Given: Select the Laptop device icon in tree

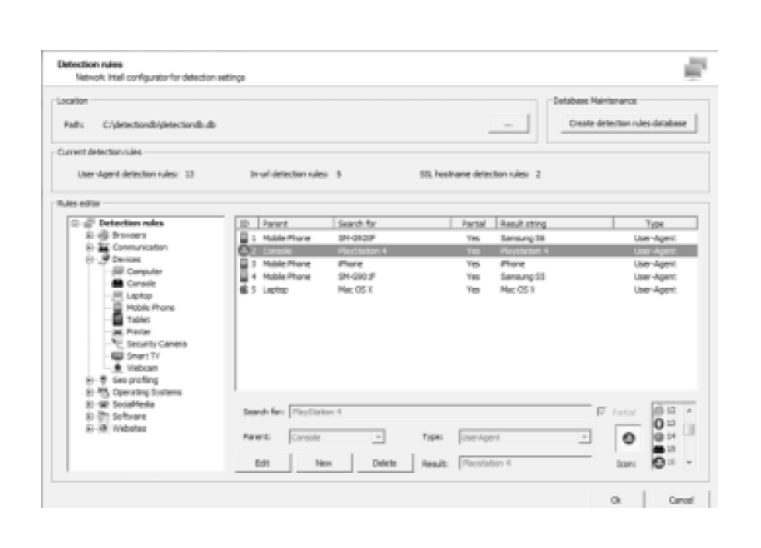Looking at the screenshot, I should pos(117,296).
